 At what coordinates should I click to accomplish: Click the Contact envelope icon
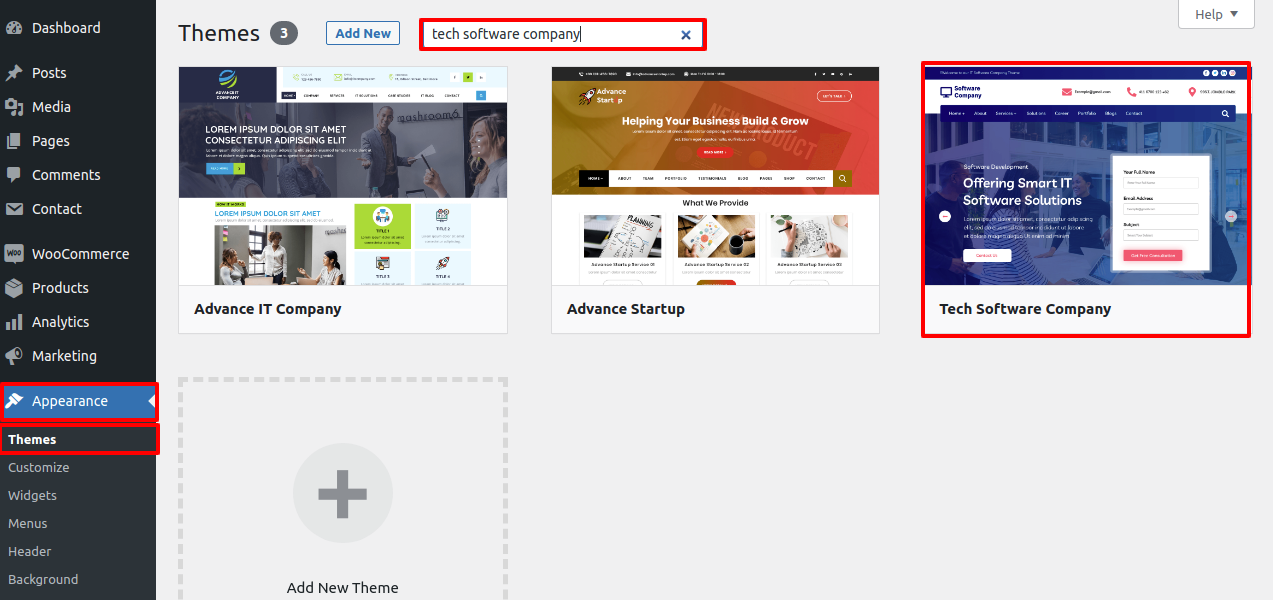point(14,209)
